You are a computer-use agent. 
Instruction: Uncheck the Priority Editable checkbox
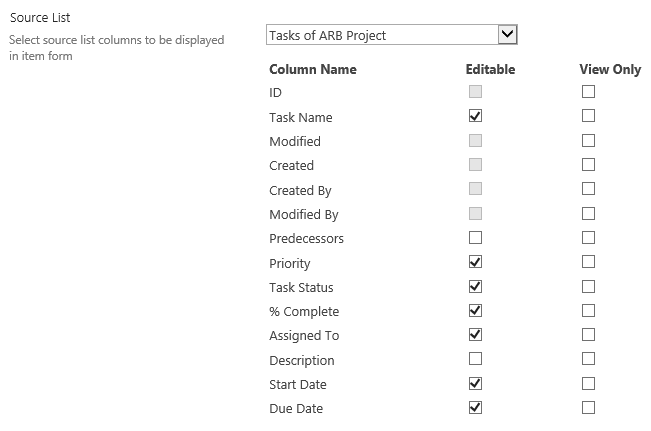[475, 262]
